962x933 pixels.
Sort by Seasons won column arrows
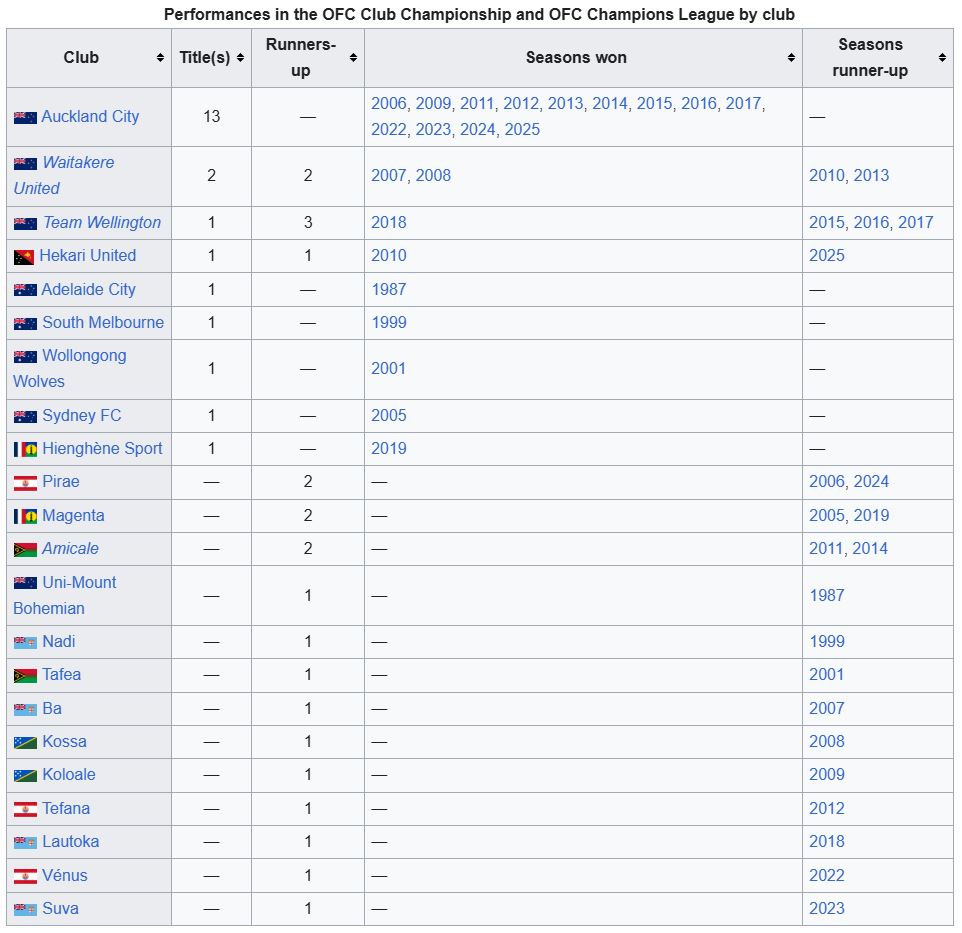[791, 58]
